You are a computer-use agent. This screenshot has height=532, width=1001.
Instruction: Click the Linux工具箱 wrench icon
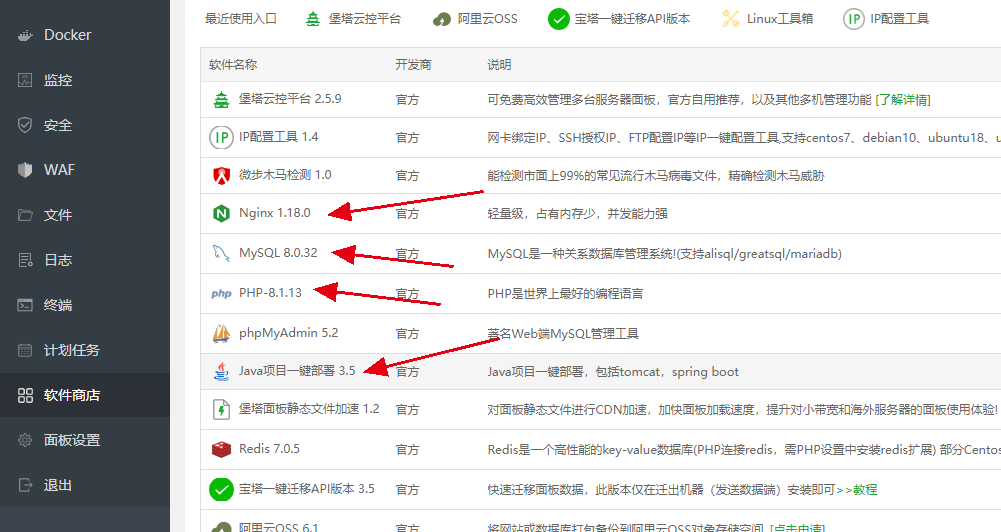(730, 19)
